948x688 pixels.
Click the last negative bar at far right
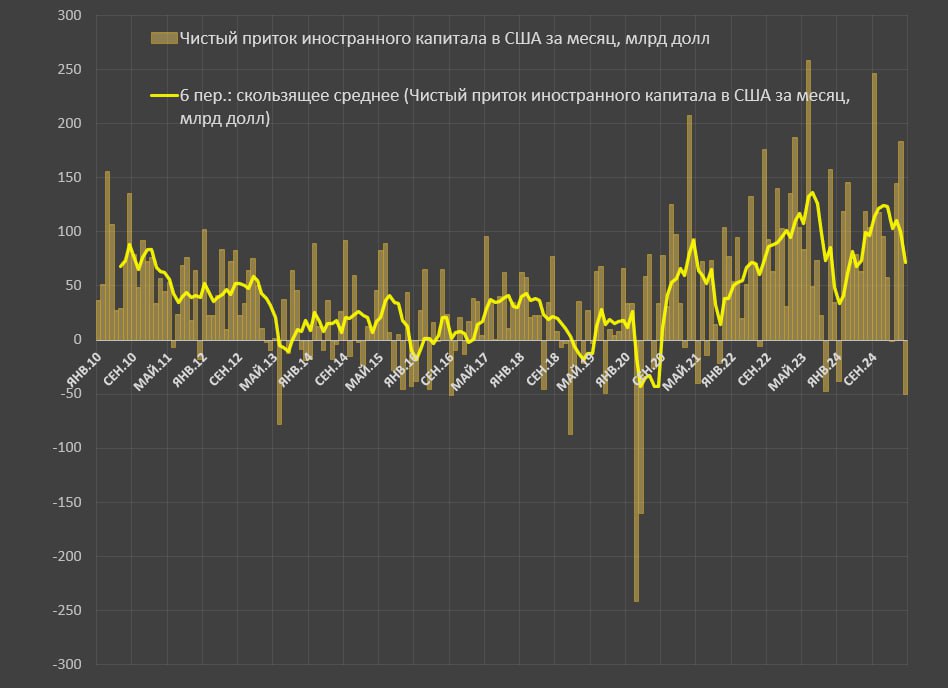905,367
